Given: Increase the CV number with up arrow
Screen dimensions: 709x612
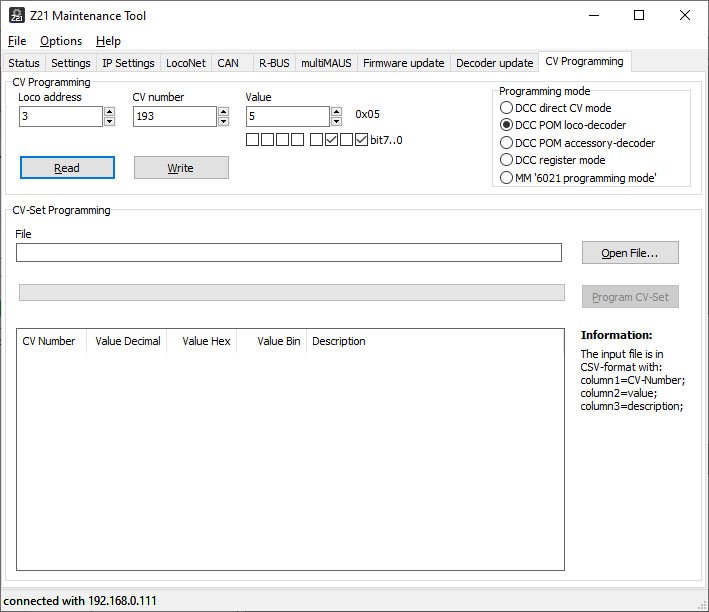Looking at the screenshot, I should (223, 112).
